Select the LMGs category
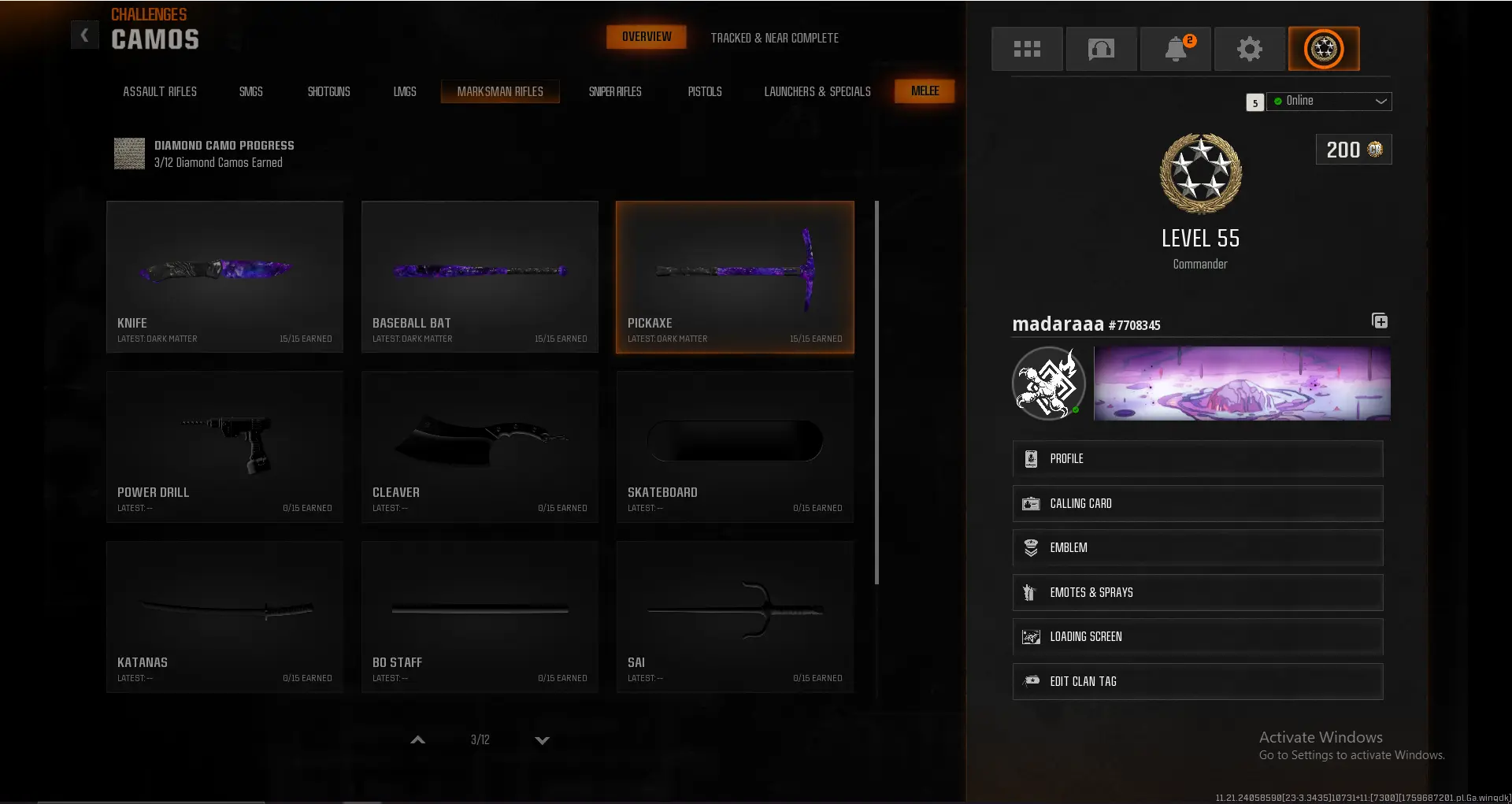Screen dimensions: 1512x804 405,91
